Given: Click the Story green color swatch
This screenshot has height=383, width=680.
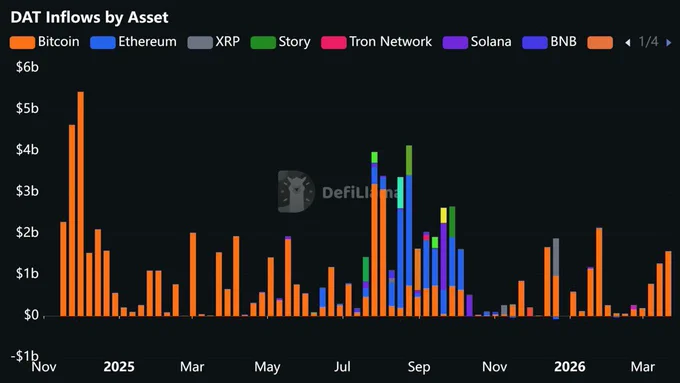Looking at the screenshot, I should [263, 43].
